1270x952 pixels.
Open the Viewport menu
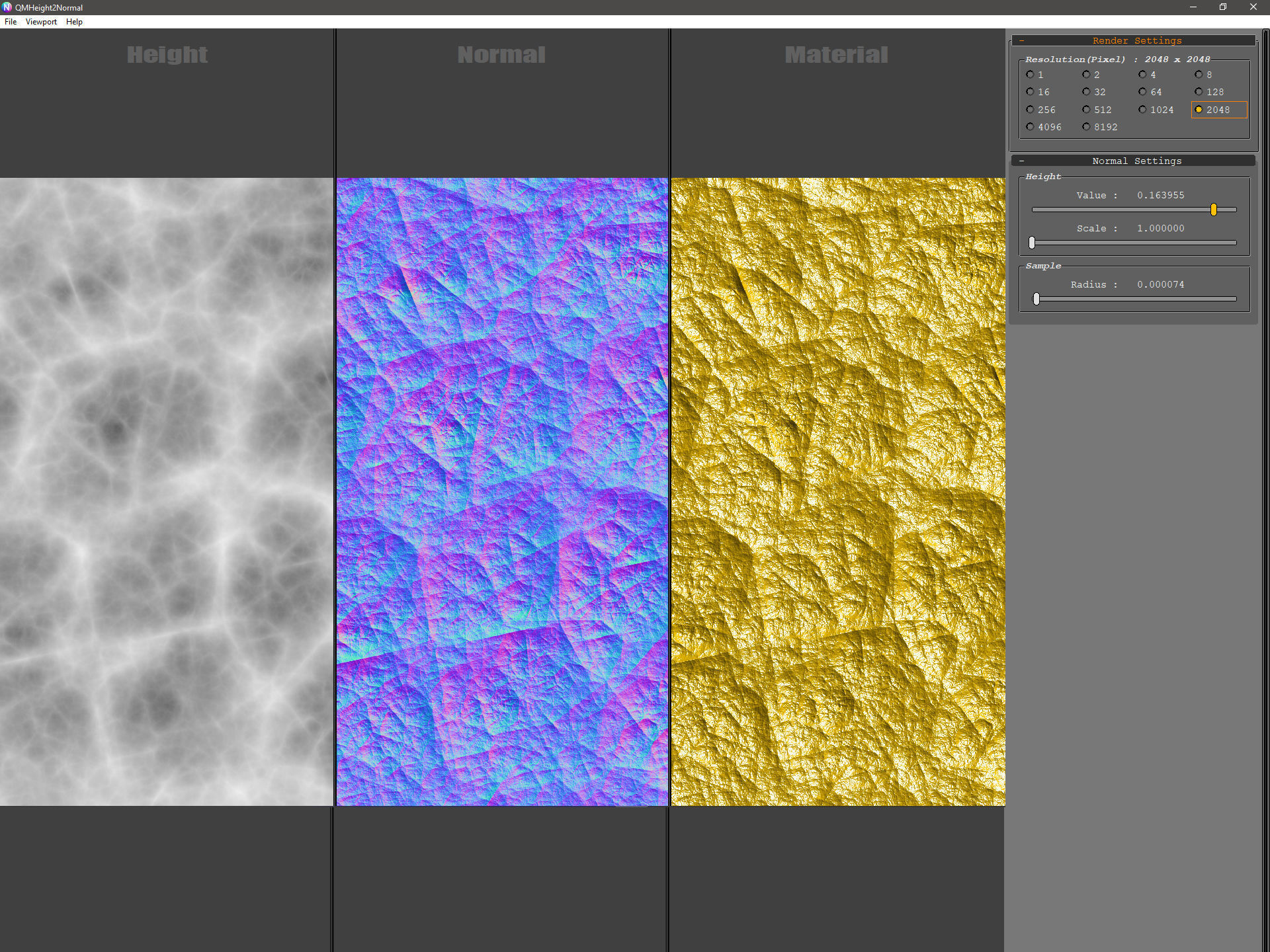[x=41, y=22]
